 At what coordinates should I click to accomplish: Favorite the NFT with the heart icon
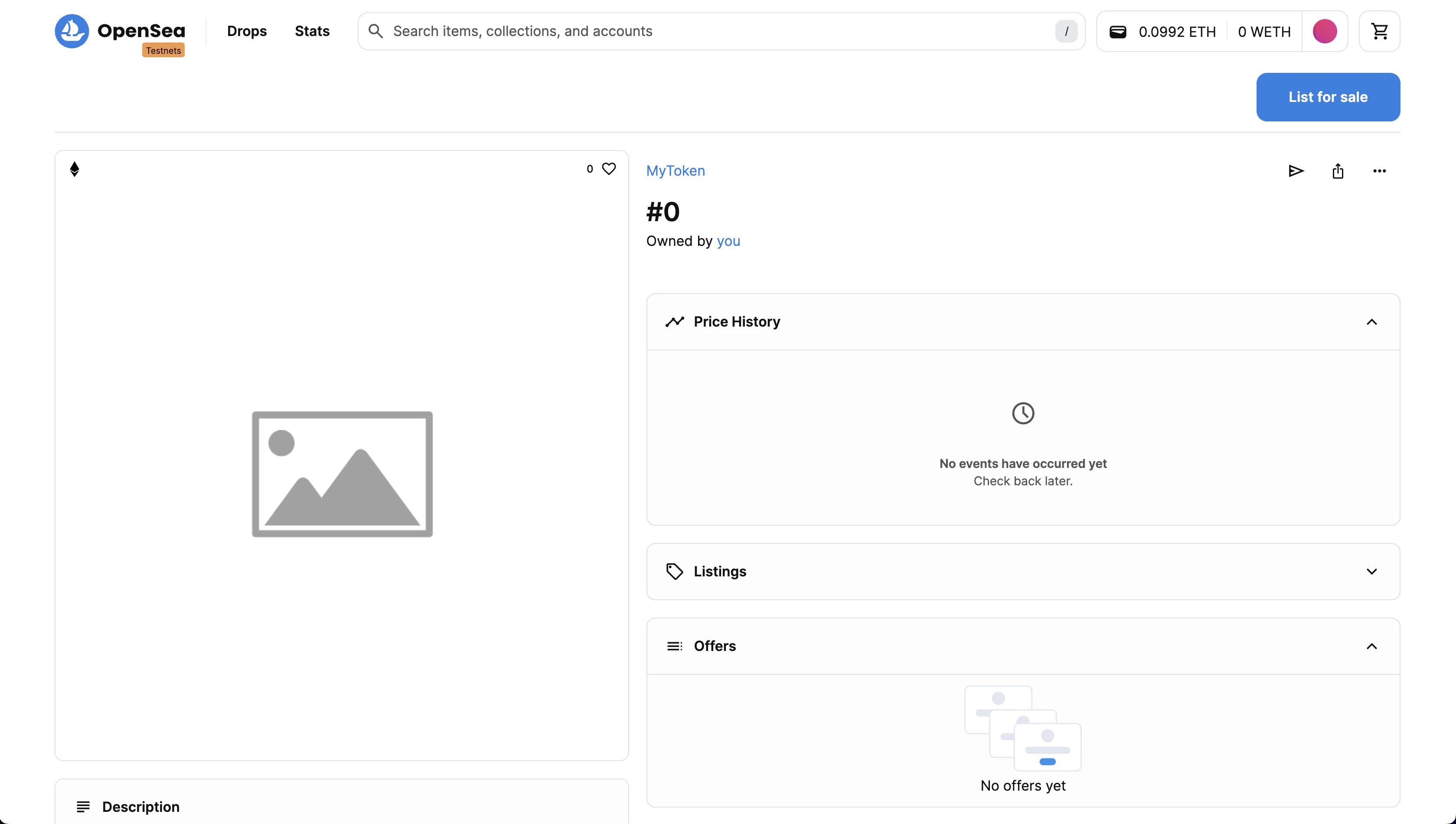coord(609,169)
